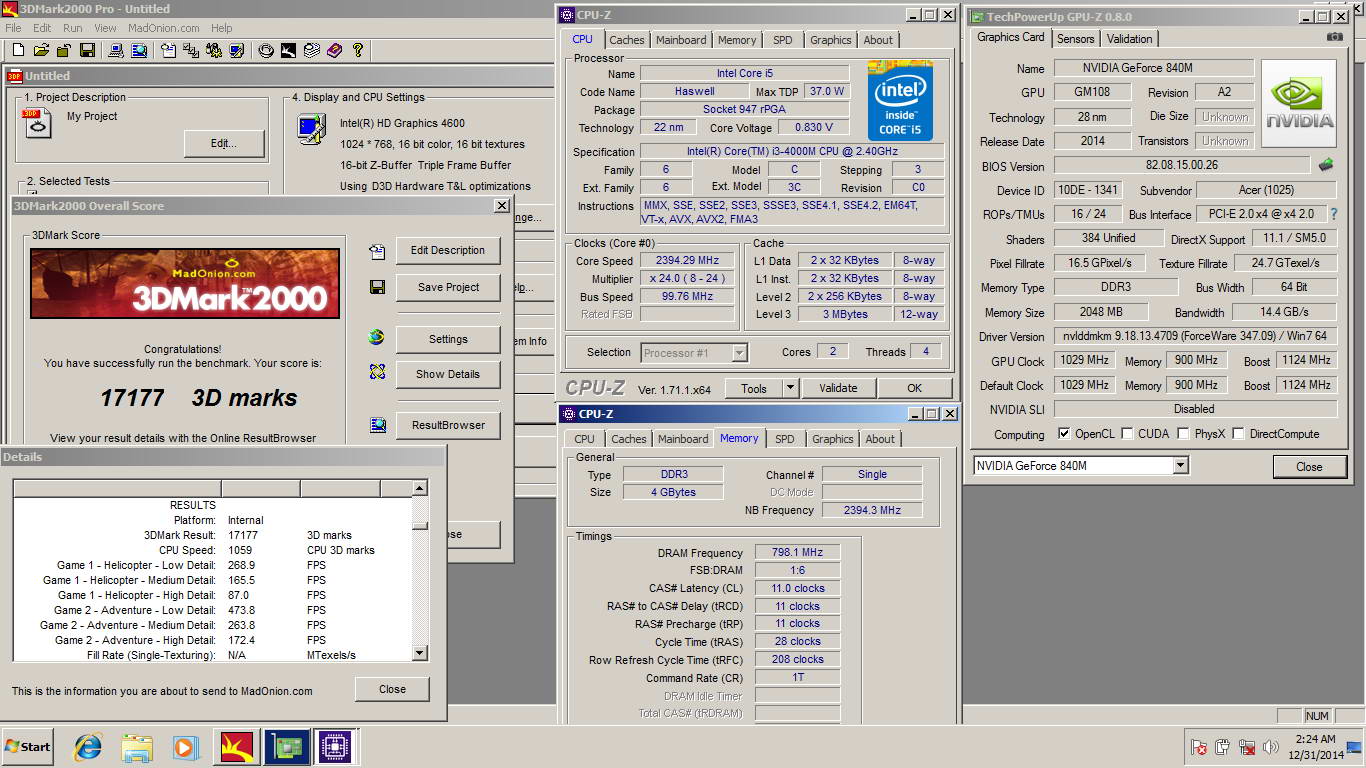Viewport: 1366px width, 768px height.
Task: Click the Intel Core i5 logo in CPU-Z
Action: coord(900,100)
